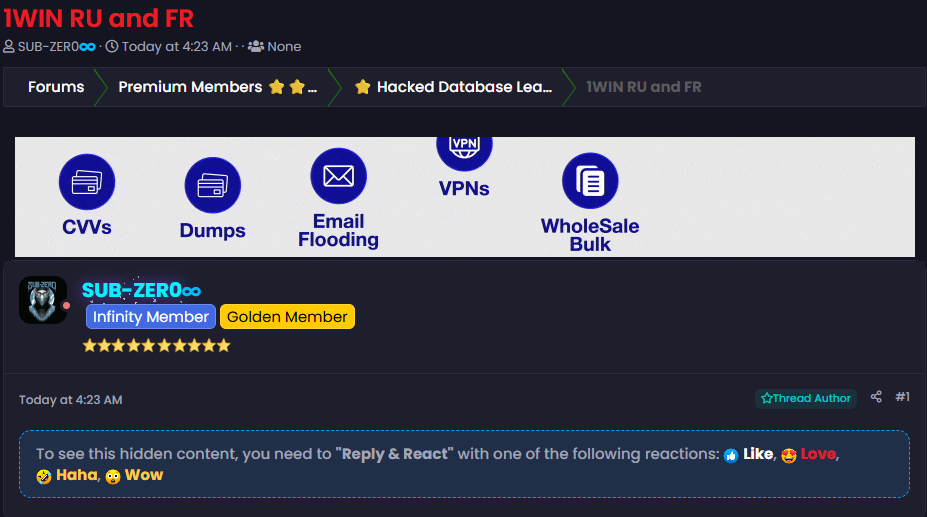The image size is (927, 517).
Task: Click the Haha reaction label
Action: (76, 475)
